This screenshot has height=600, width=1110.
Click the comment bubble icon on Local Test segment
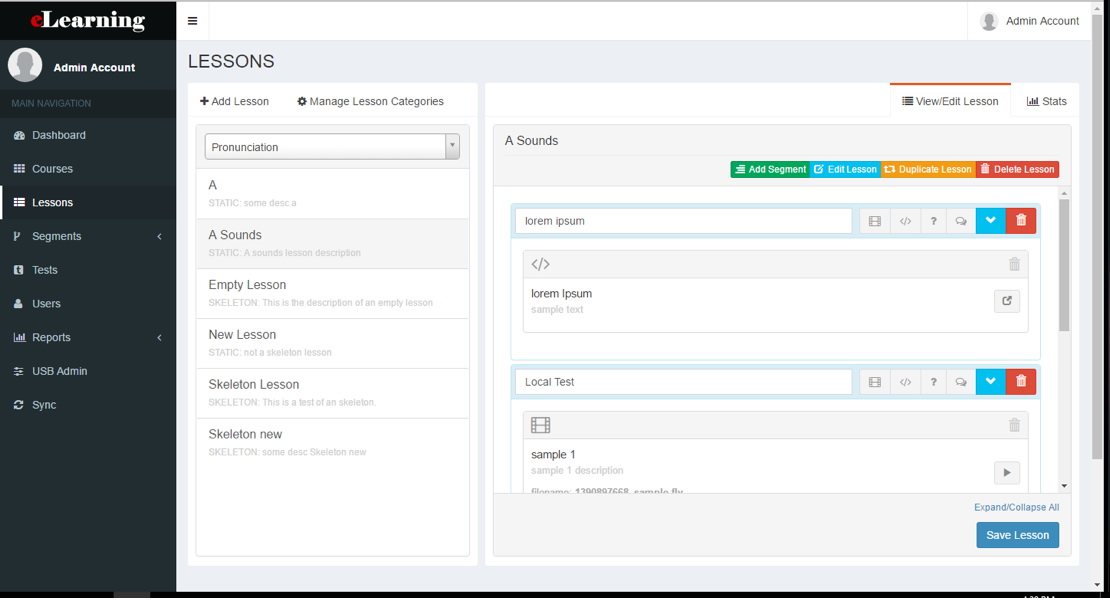click(x=961, y=381)
